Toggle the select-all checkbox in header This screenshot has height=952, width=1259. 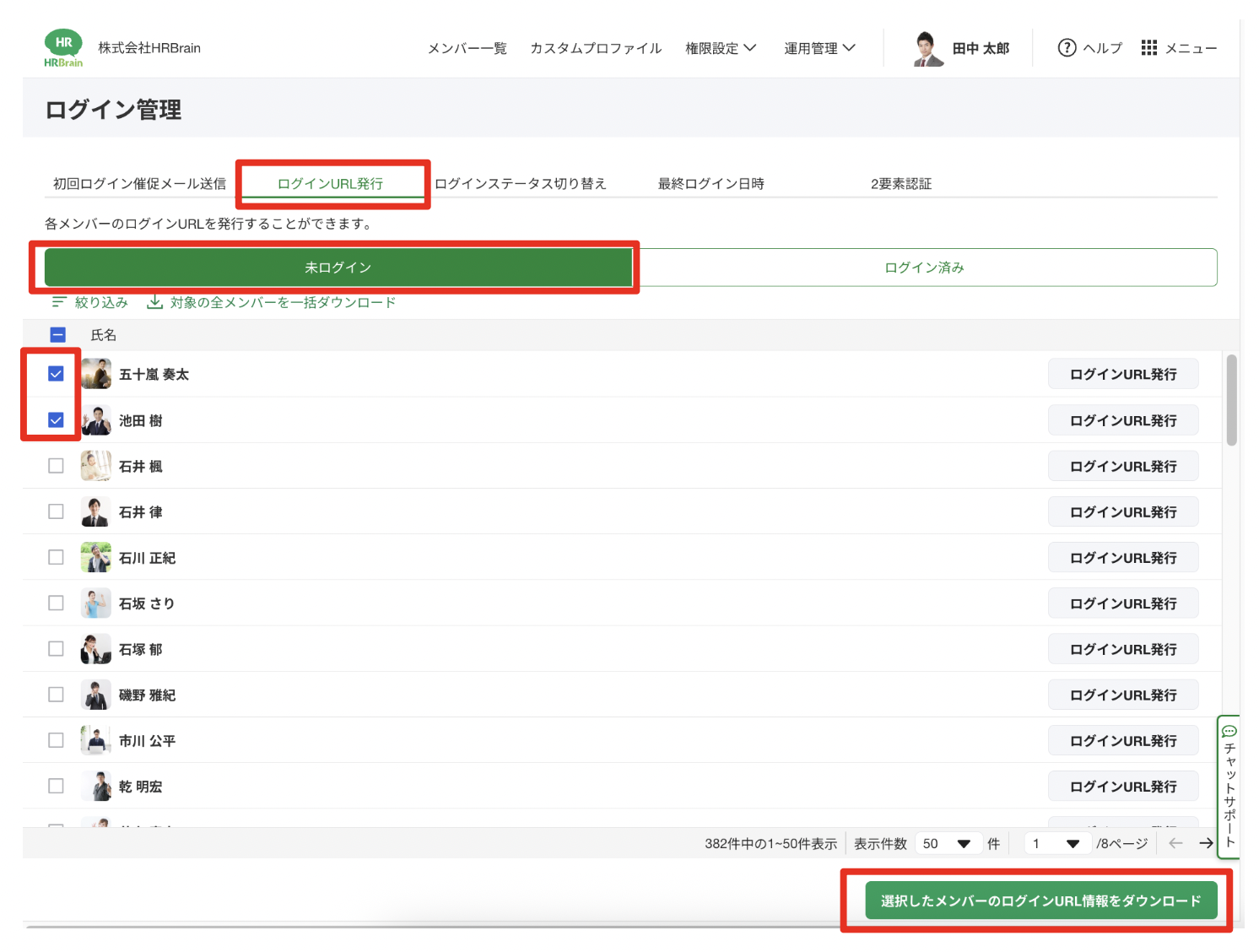pos(58,335)
